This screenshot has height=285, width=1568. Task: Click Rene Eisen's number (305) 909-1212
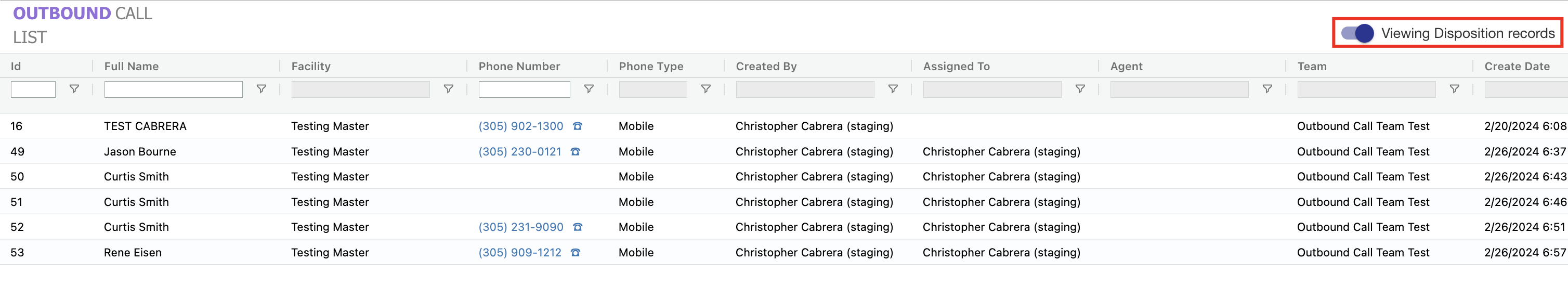coord(519,253)
